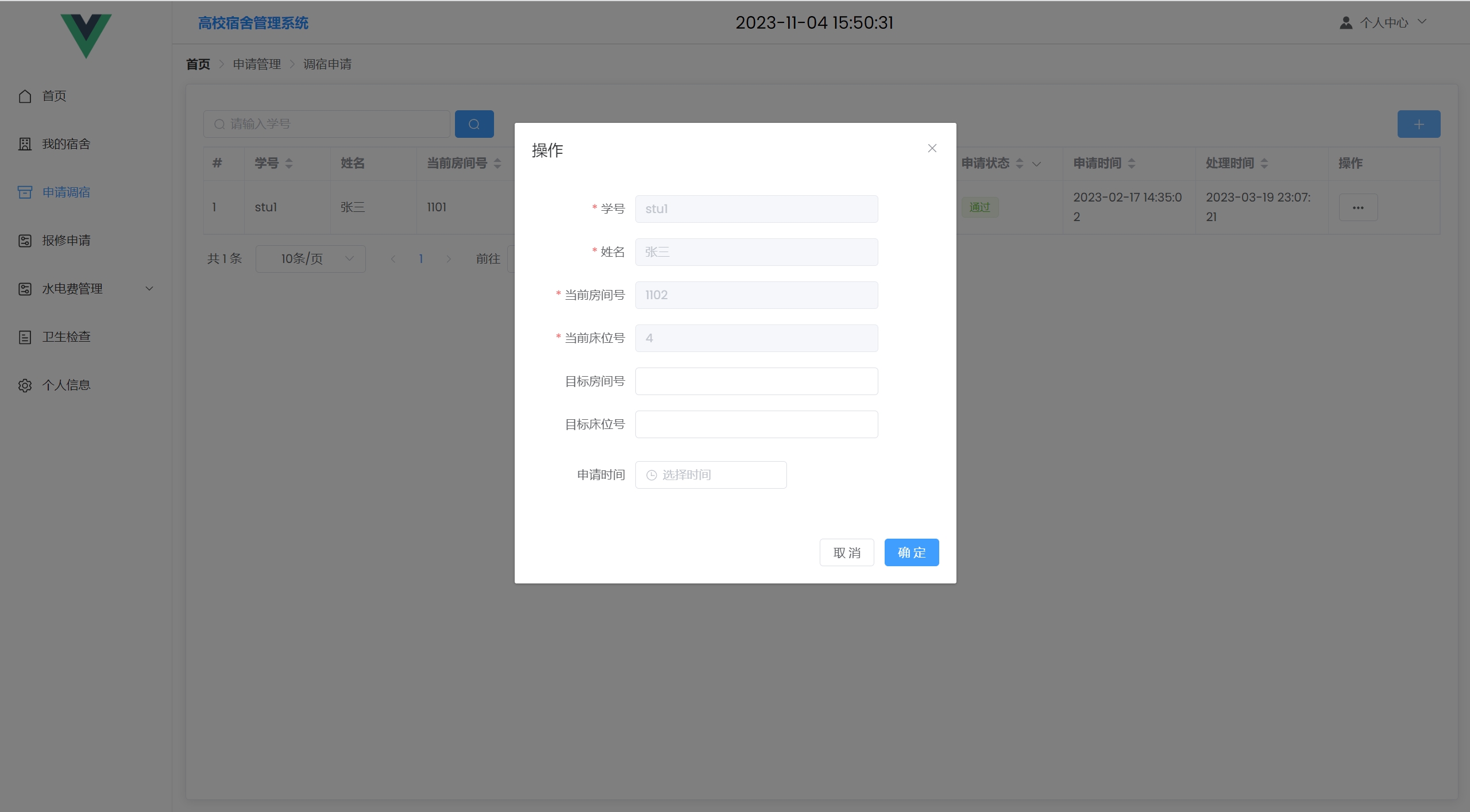The image size is (1470, 812).
Task: Open the application status filter chevron
Action: pos(1036,164)
